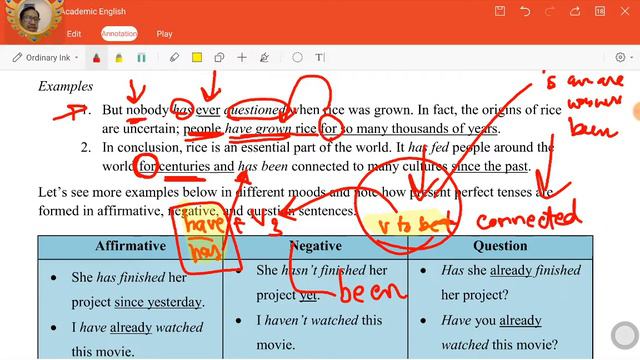This screenshot has height=360, width=640.
Task: Close the Academic English document
Action: (x=625, y=11)
